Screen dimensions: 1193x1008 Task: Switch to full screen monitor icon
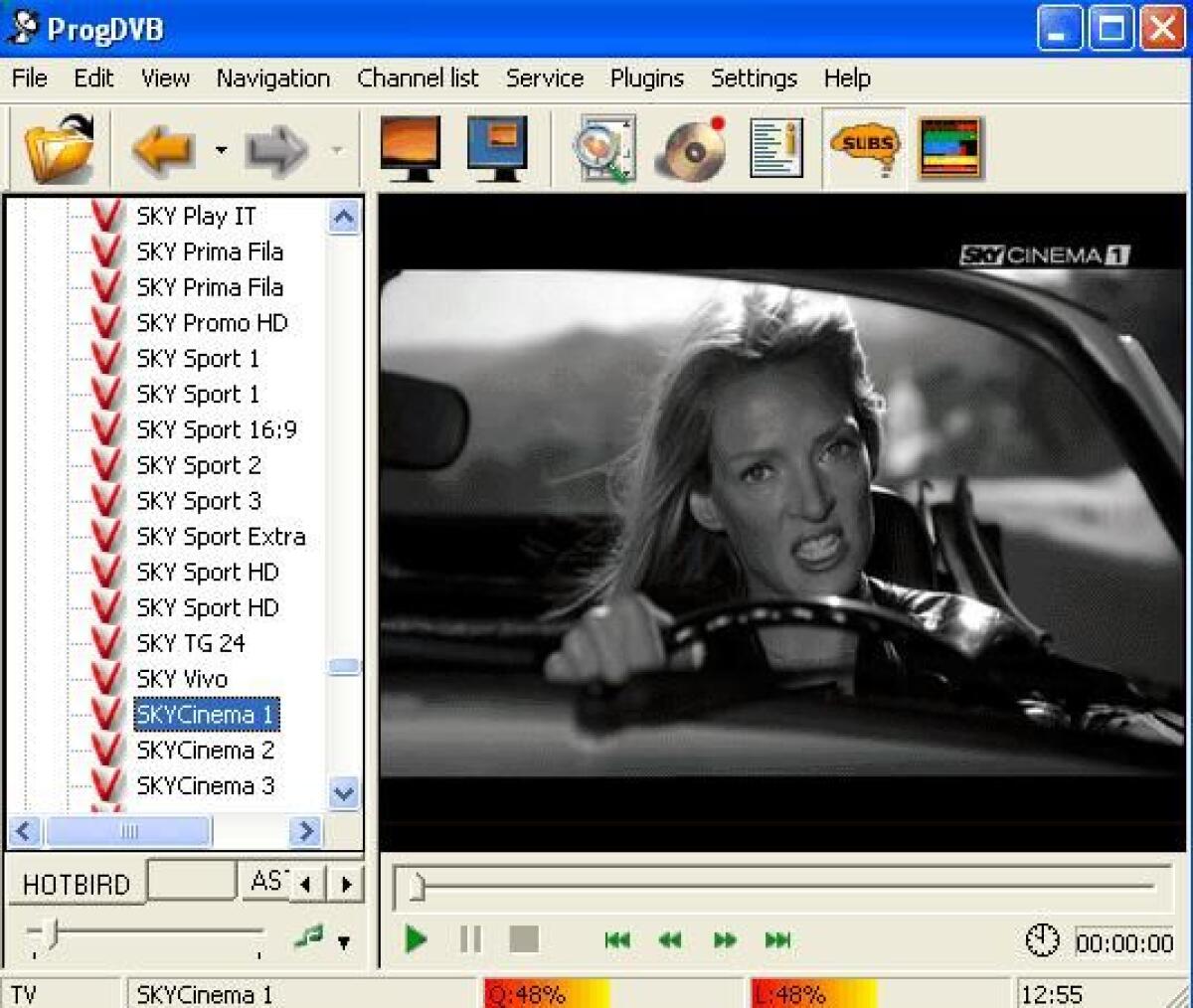point(410,147)
